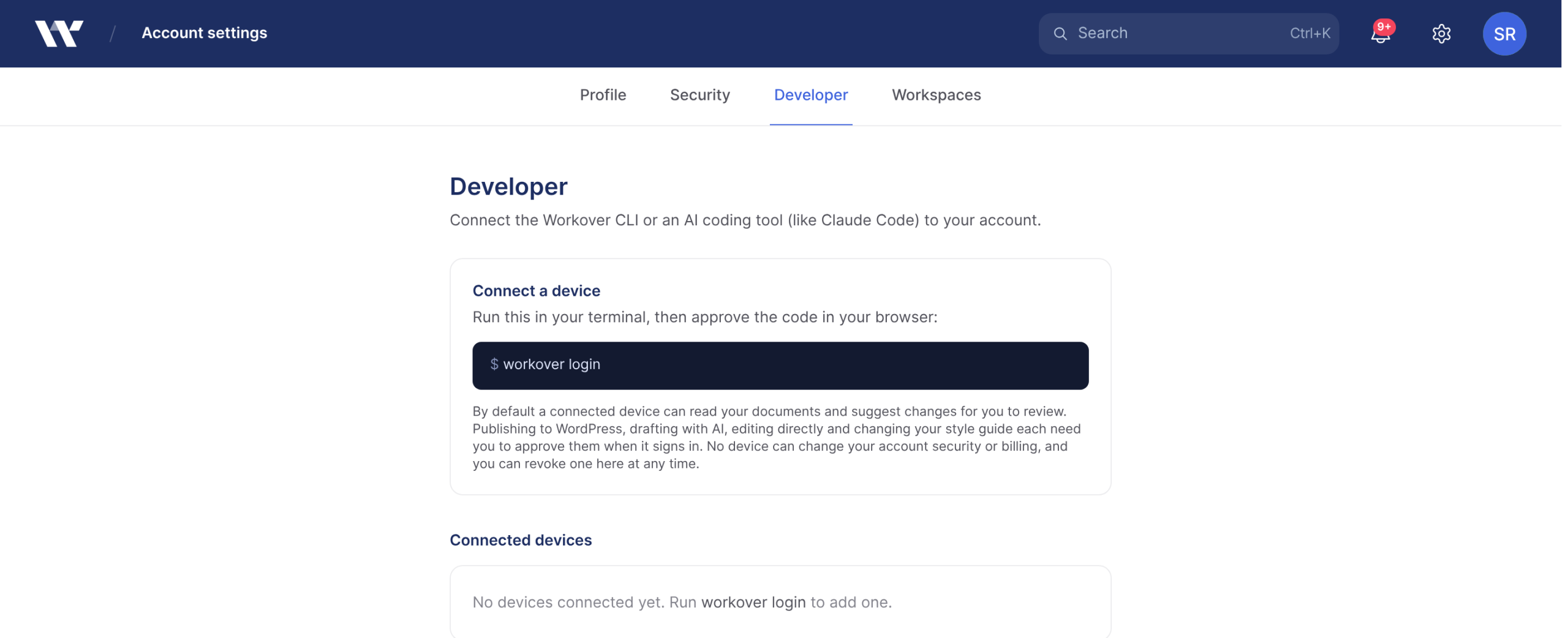1568x638 pixels.
Task: Select the Developer tab
Action: tap(810, 95)
